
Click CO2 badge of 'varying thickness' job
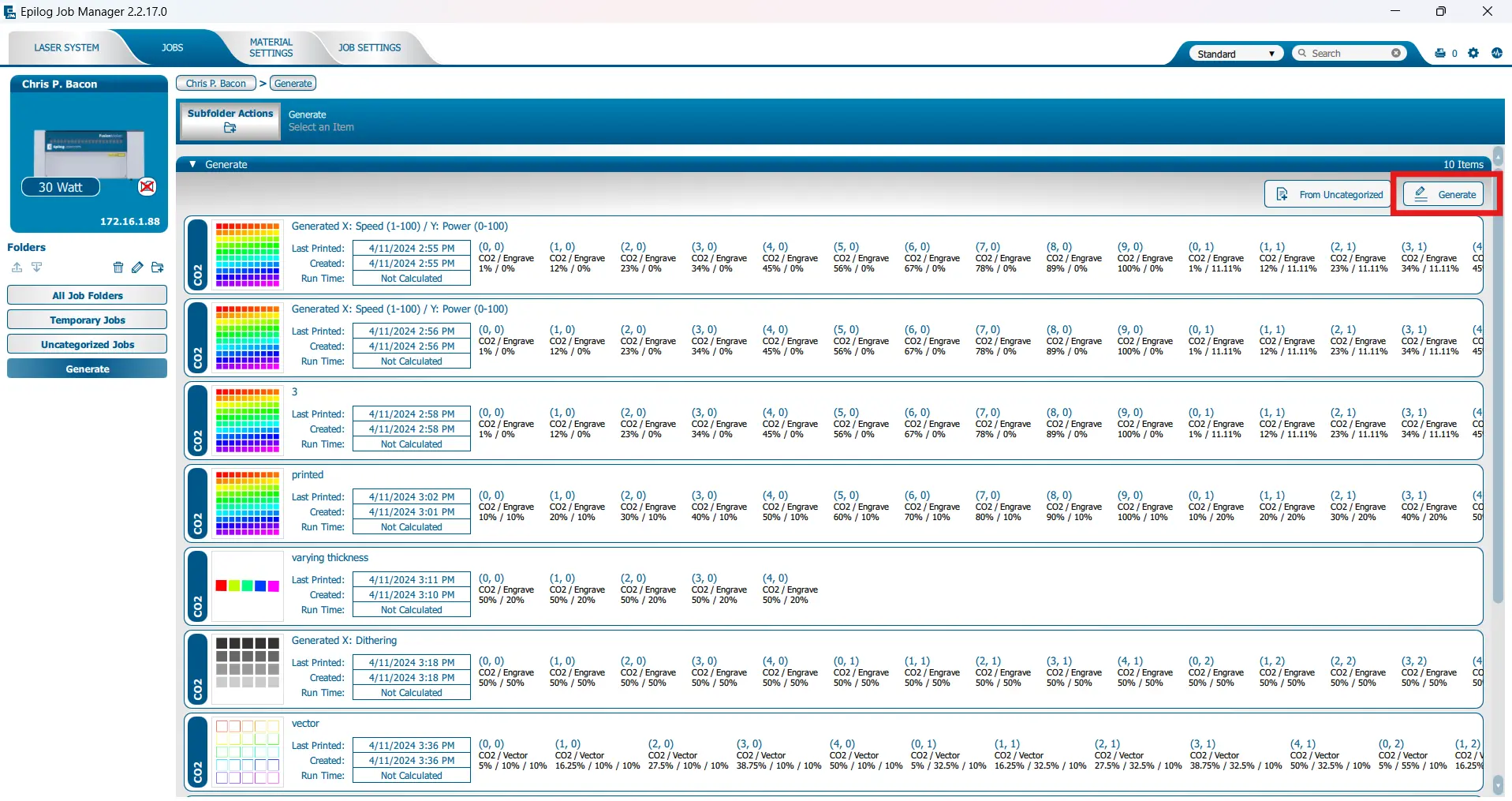pyautogui.click(x=198, y=586)
